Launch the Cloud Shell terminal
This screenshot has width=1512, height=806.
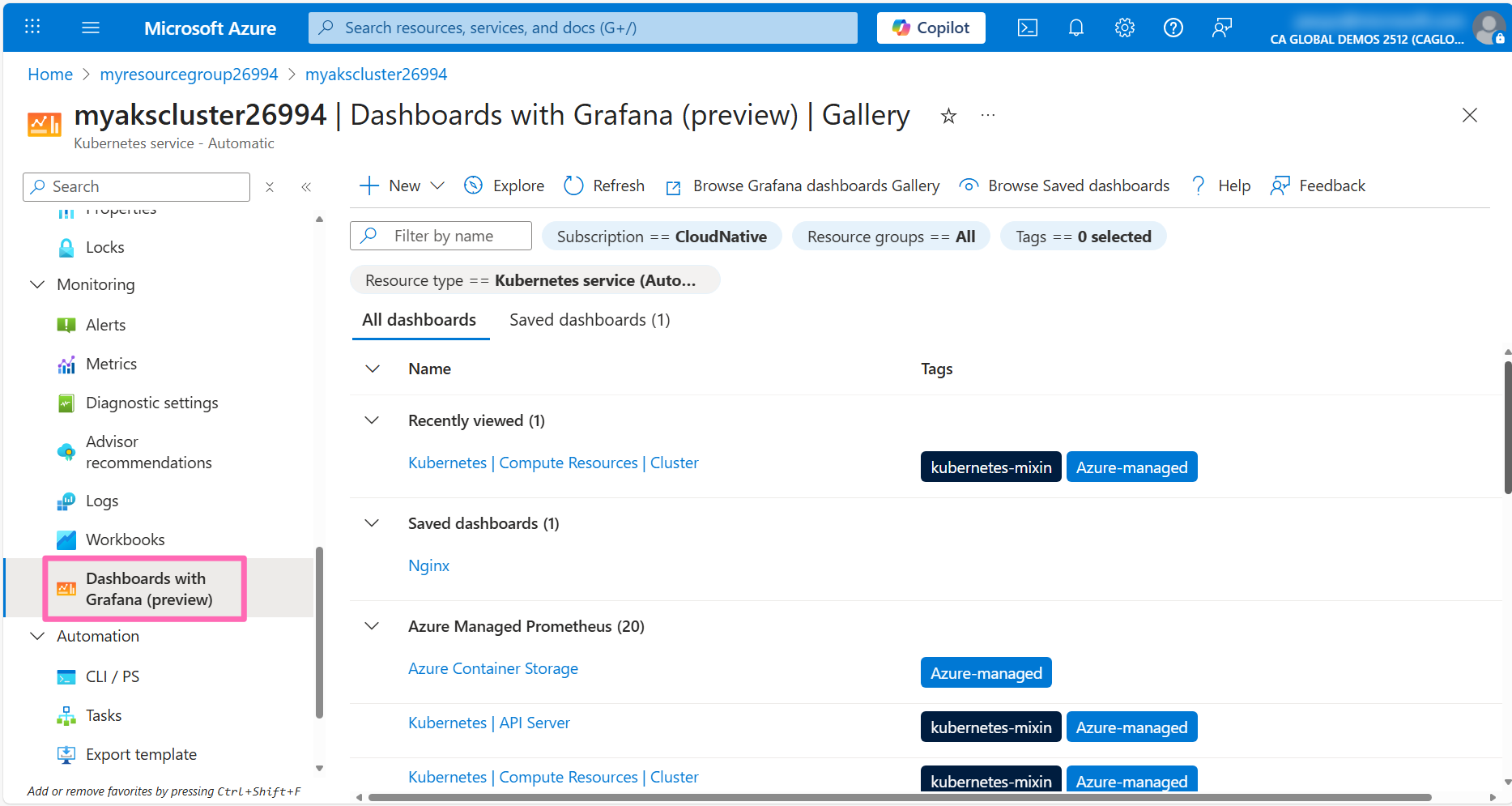[1027, 27]
